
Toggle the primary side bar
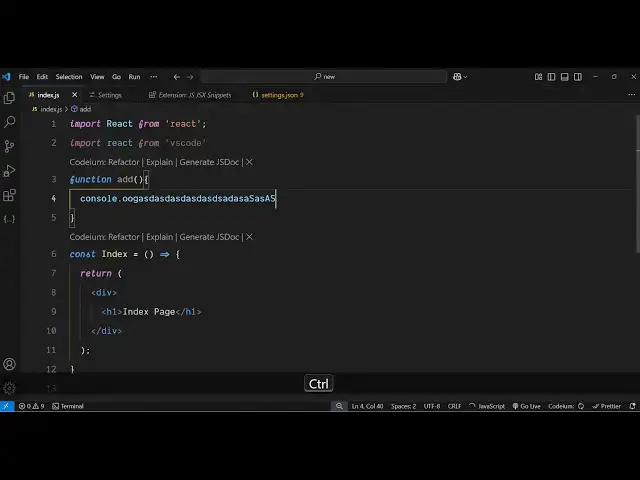tap(551, 77)
